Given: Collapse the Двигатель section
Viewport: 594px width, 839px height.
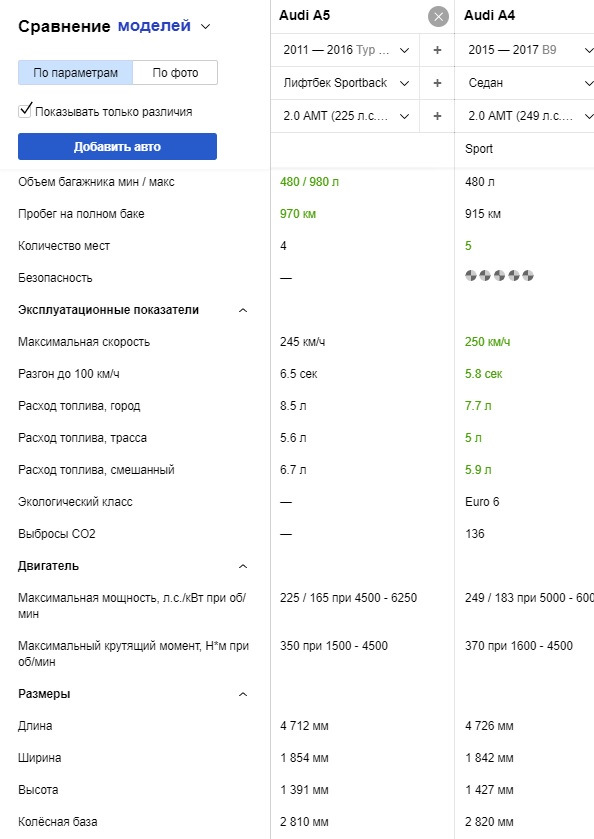Looking at the screenshot, I should click(x=243, y=566).
